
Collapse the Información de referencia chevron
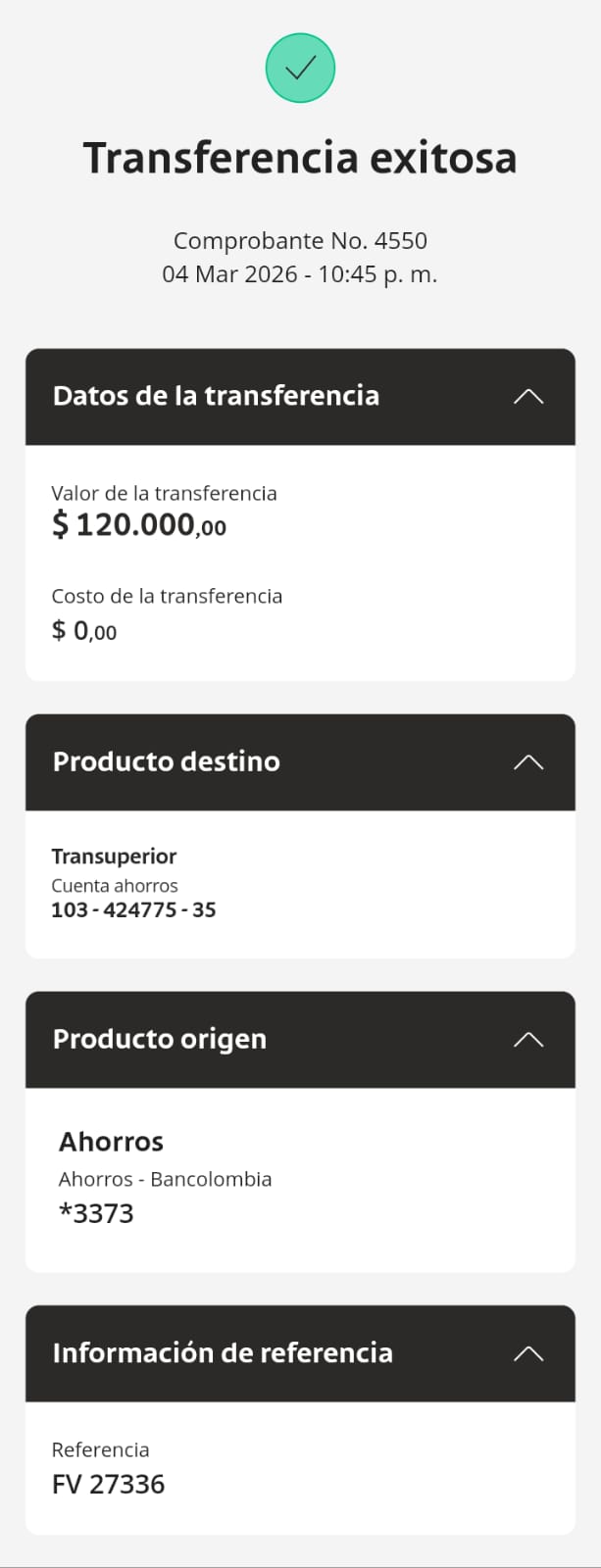527,1353
